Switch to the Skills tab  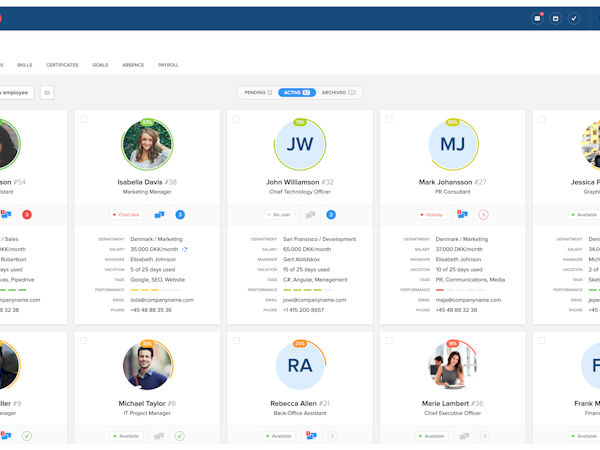click(24, 65)
